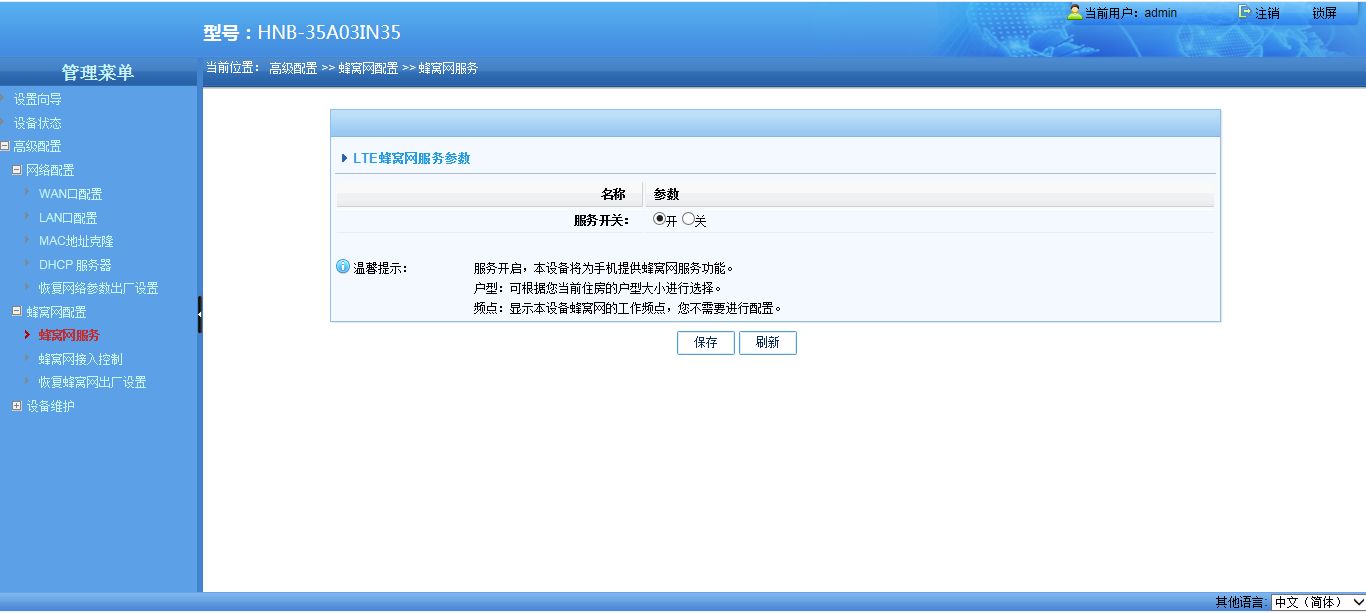Click the triangle icon before LTE蜂窝网服务参数
Viewport: 1366px width, 613px height.
[345, 158]
